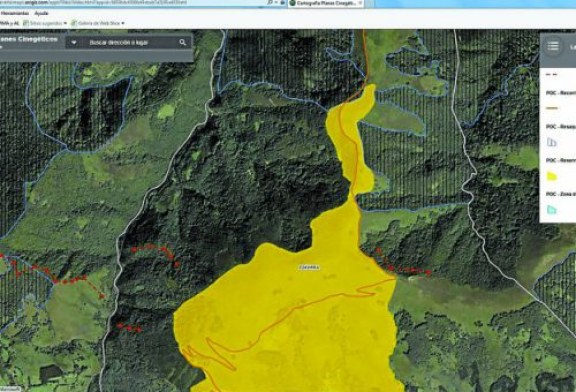
Task: Click the 'POC - Zona' legend entry label
Action: [x=561, y=194]
